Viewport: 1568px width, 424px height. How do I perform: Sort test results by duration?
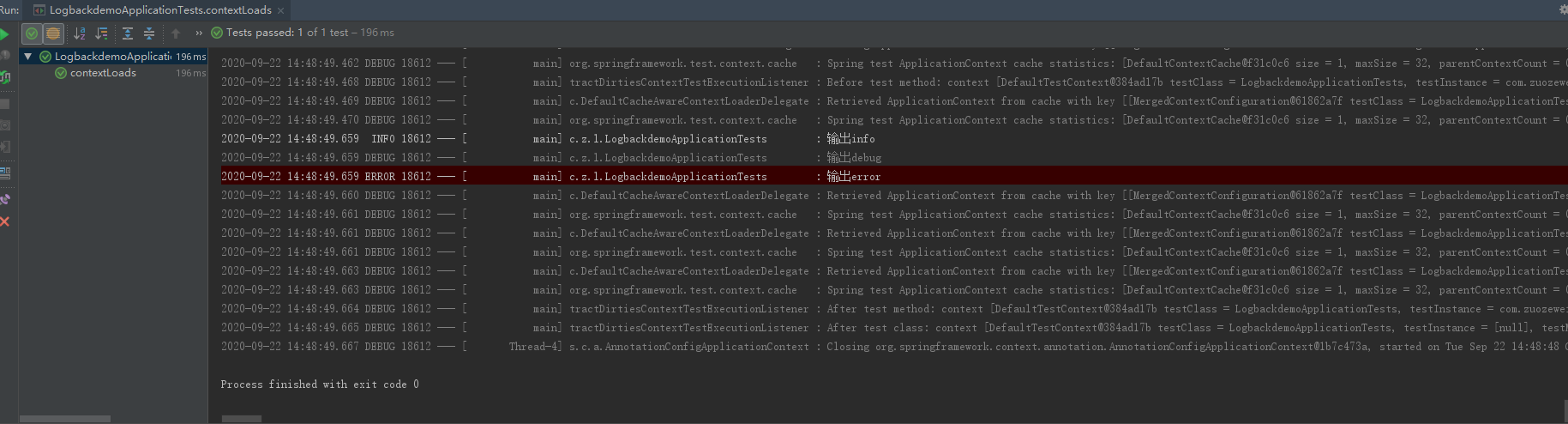[101, 33]
